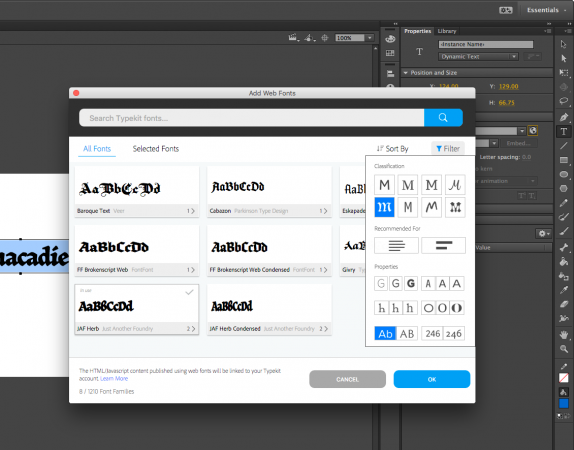Image resolution: width=574 pixels, height=450 pixels.
Task: Select the Pen tool in the toolbar
Action: (x=564, y=117)
